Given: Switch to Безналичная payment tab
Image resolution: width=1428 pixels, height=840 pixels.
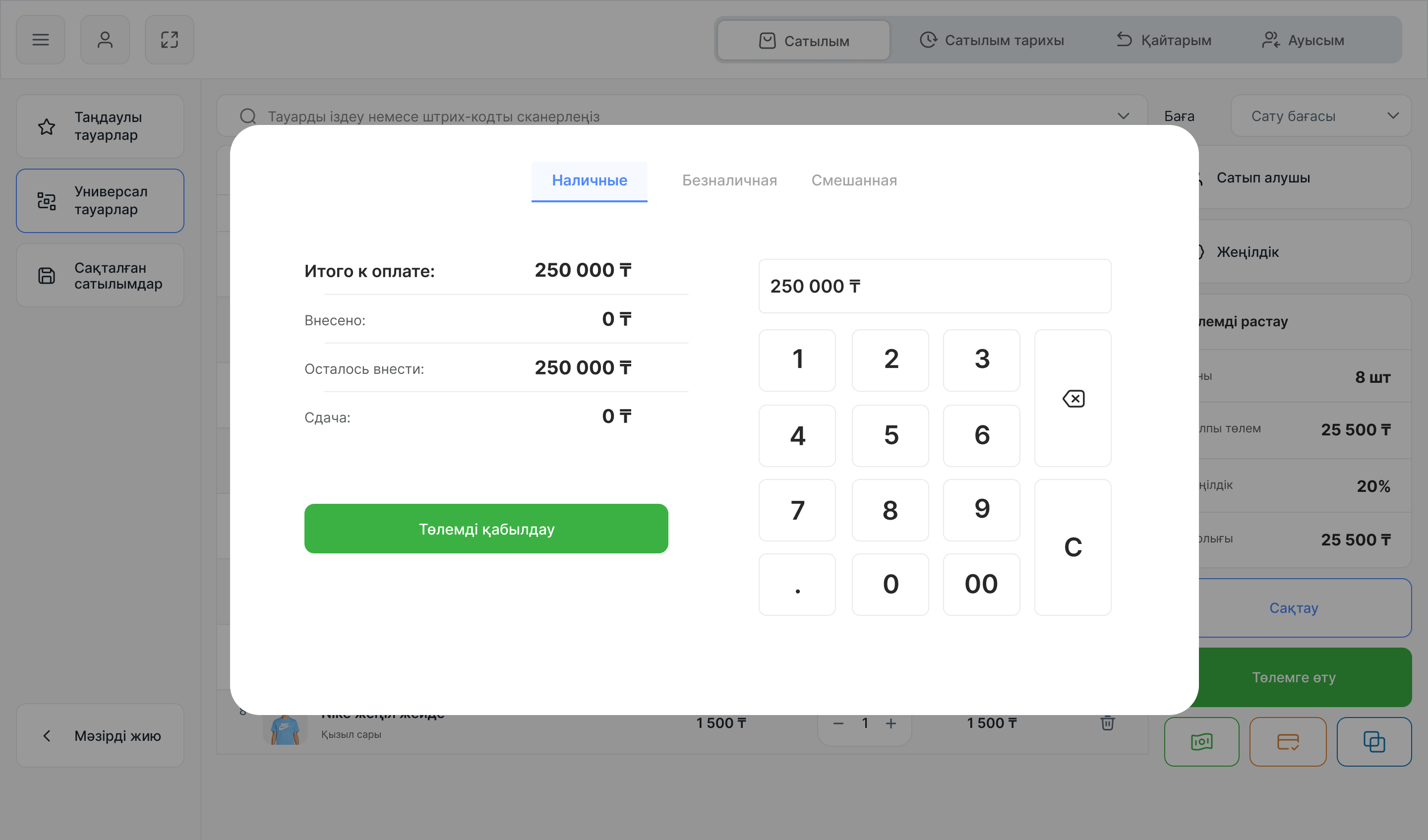Looking at the screenshot, I should (x=729, y=180).
